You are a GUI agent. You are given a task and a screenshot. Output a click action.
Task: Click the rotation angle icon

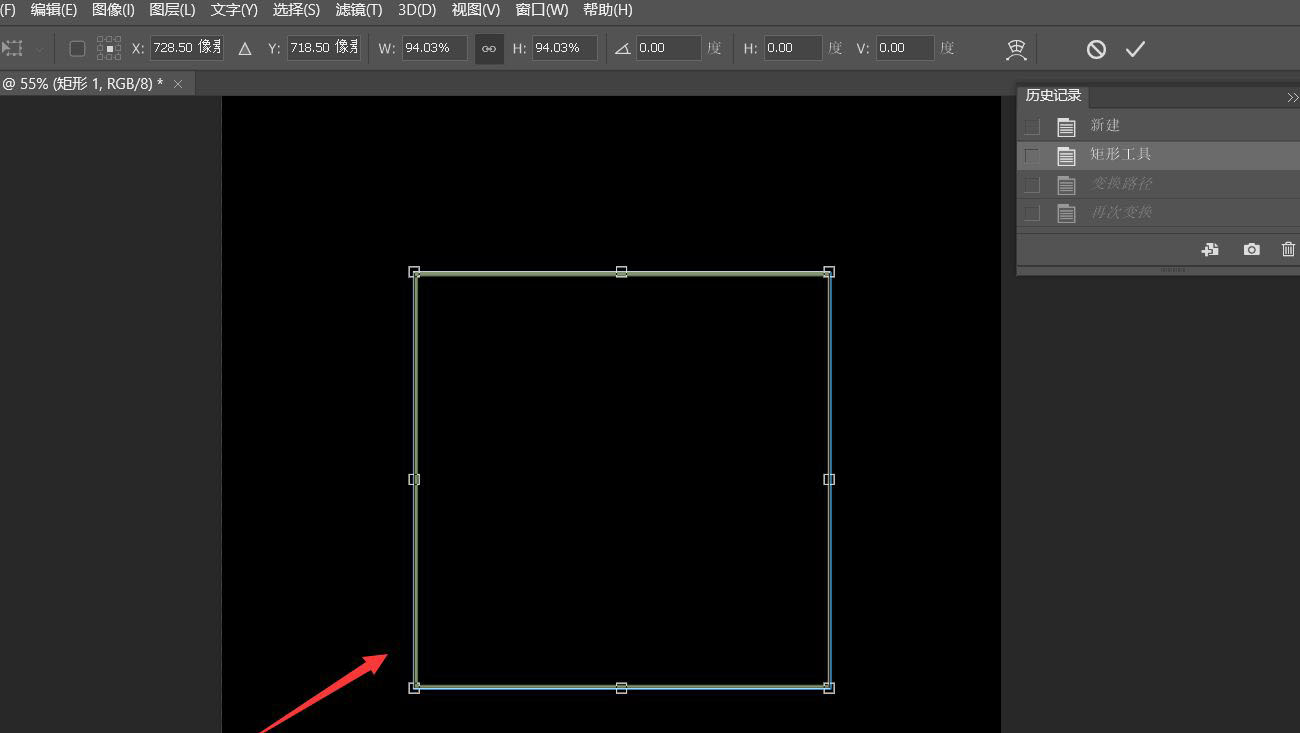point(622,48)
